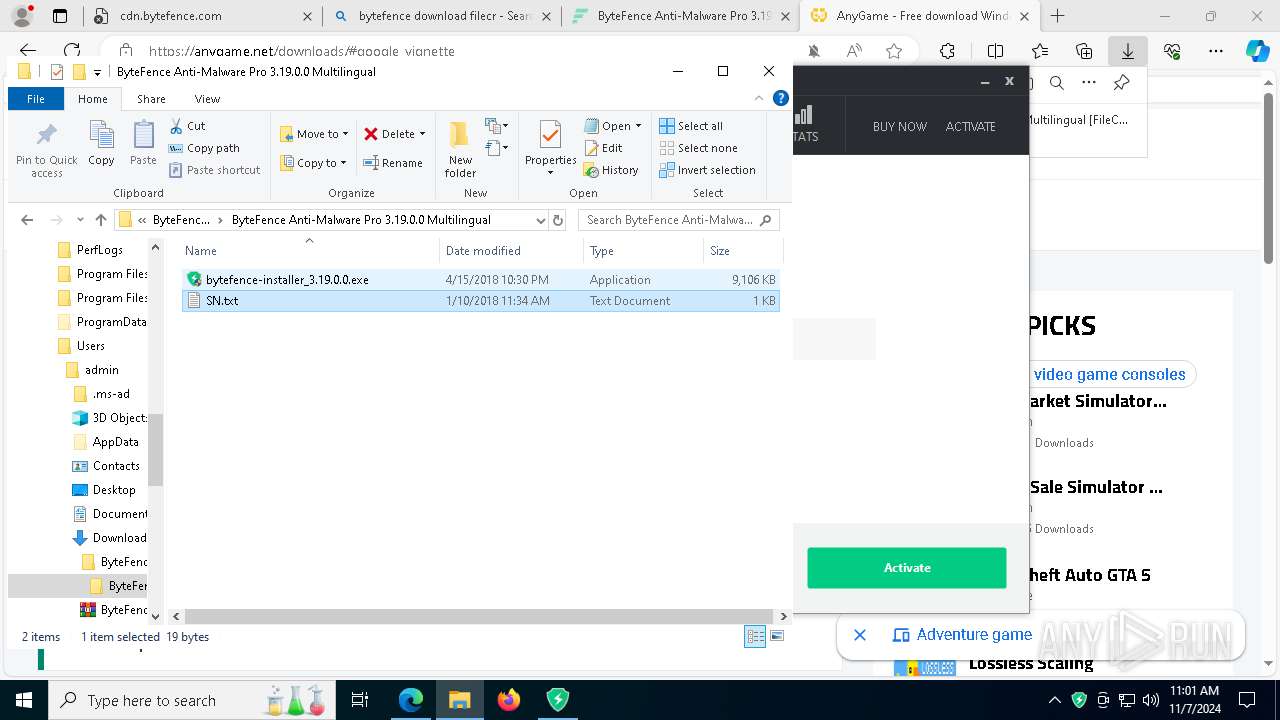Go up one folder level in Explorer

[100, 220]
